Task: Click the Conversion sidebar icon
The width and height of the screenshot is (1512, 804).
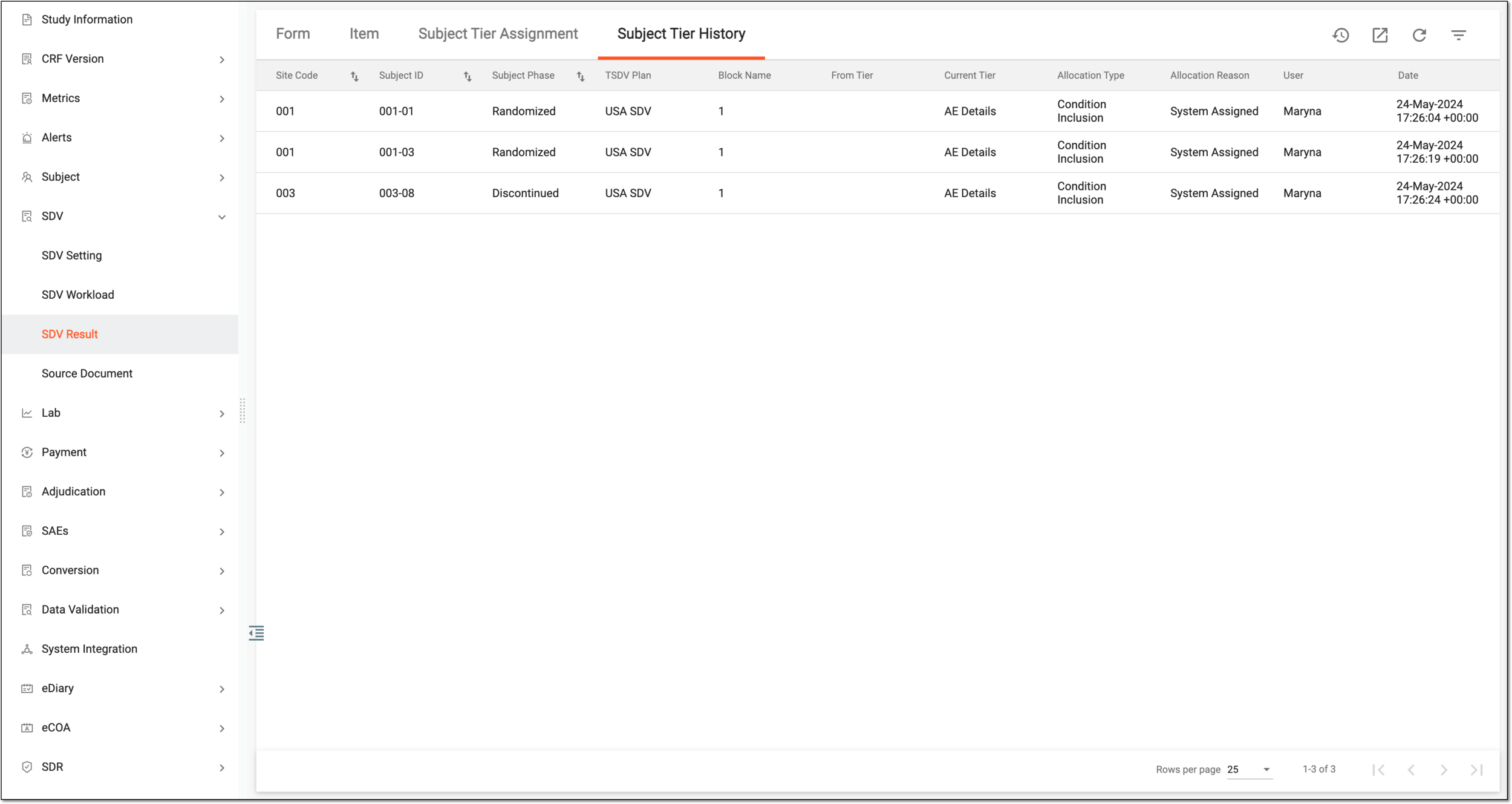Action: pyautogui.click(x=27, y=570)
